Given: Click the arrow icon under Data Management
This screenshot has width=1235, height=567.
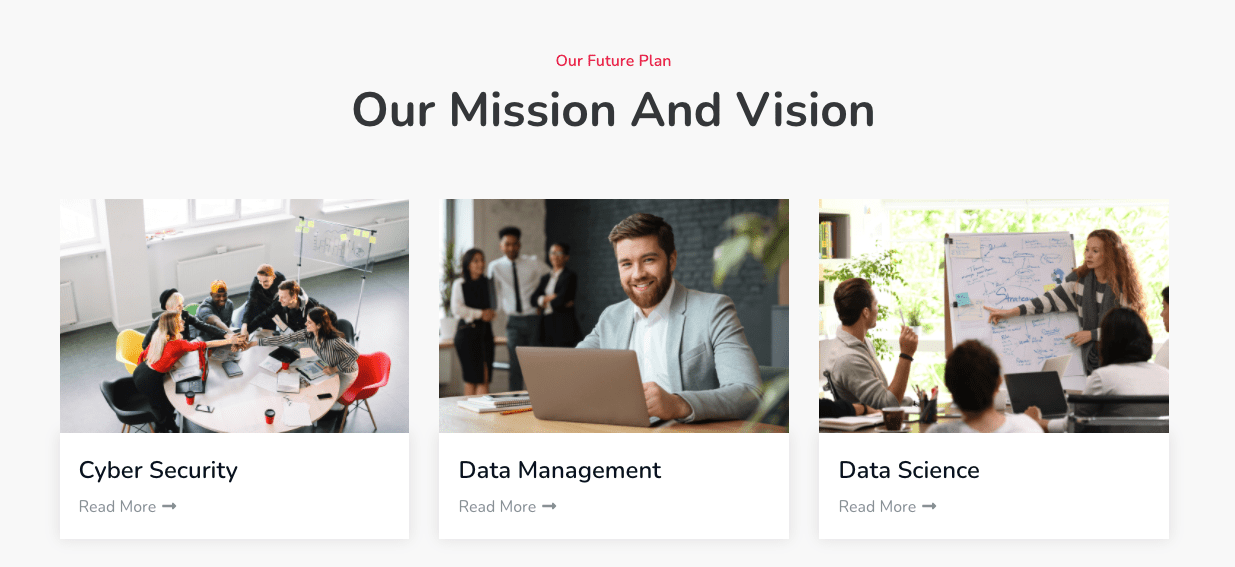Looking at the screenshot, I should tap(549, 506).
